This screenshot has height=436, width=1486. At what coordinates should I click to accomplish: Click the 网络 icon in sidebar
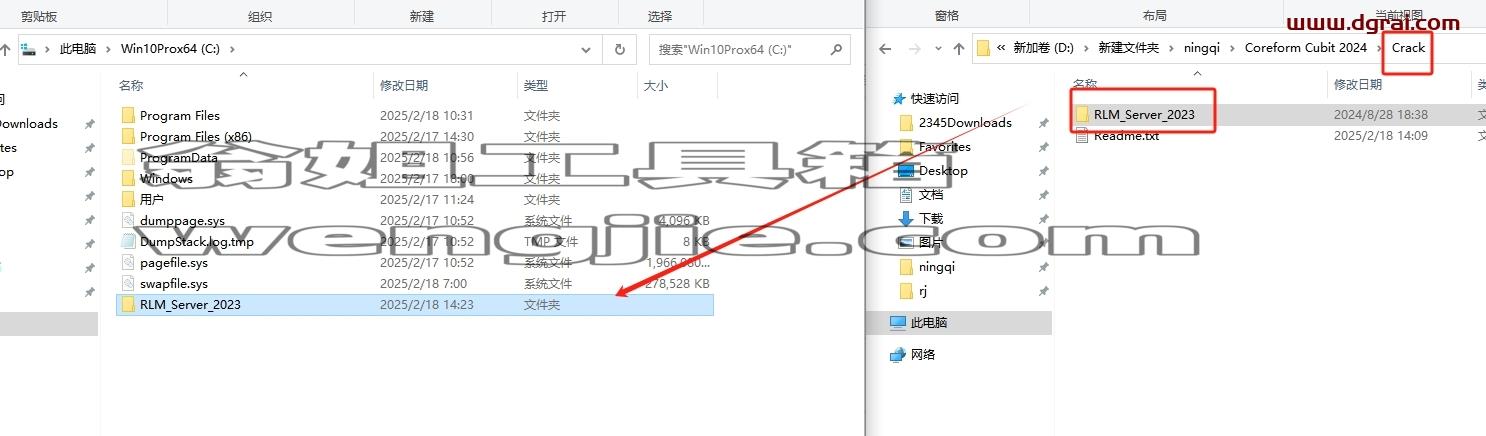(898, 354)
